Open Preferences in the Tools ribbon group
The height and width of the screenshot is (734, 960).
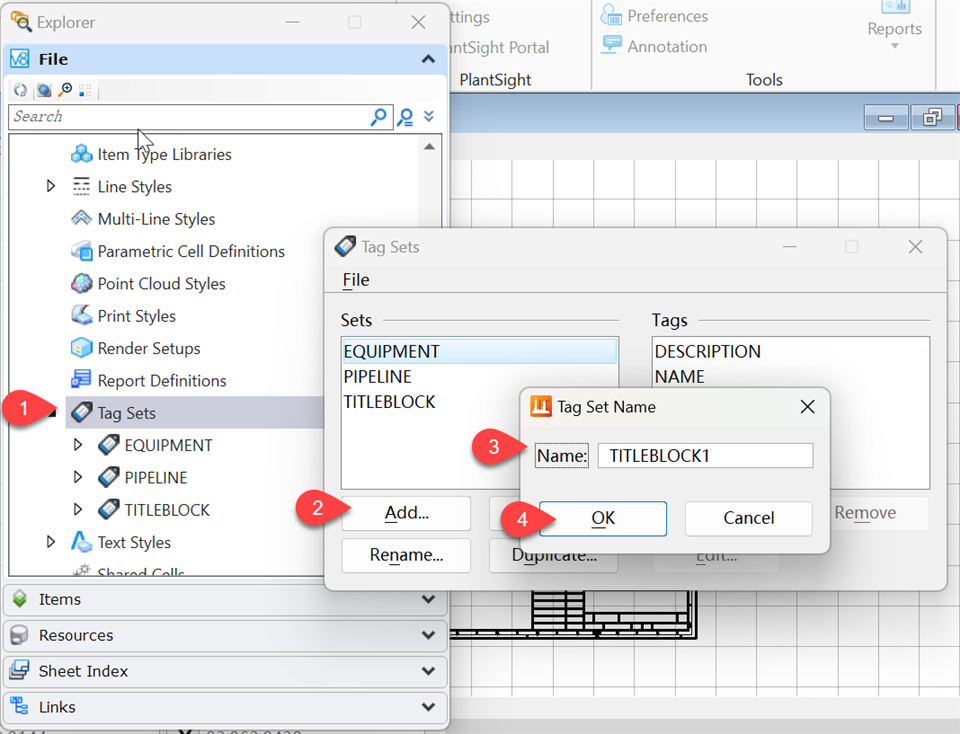[654, 16]
